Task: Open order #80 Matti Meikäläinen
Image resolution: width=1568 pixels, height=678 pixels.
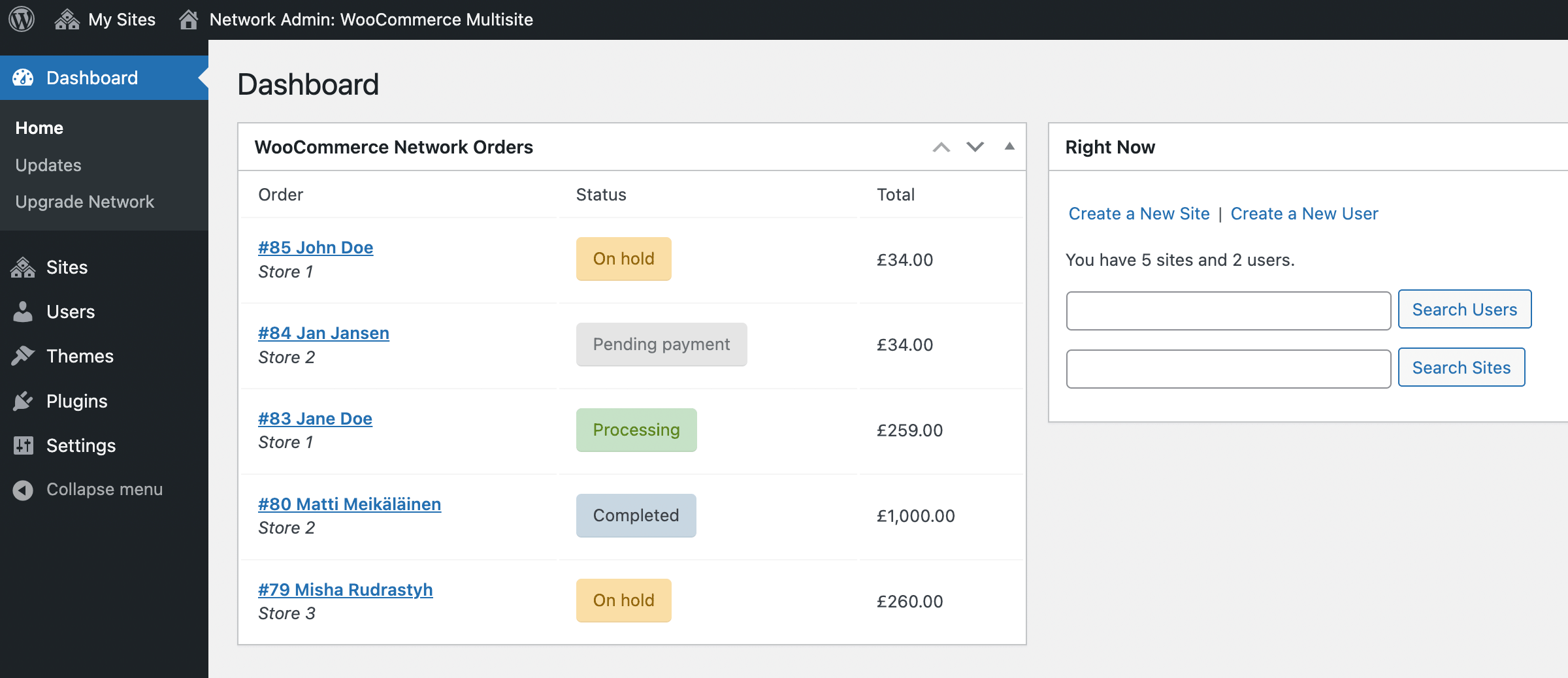Action: click(349, 504)
